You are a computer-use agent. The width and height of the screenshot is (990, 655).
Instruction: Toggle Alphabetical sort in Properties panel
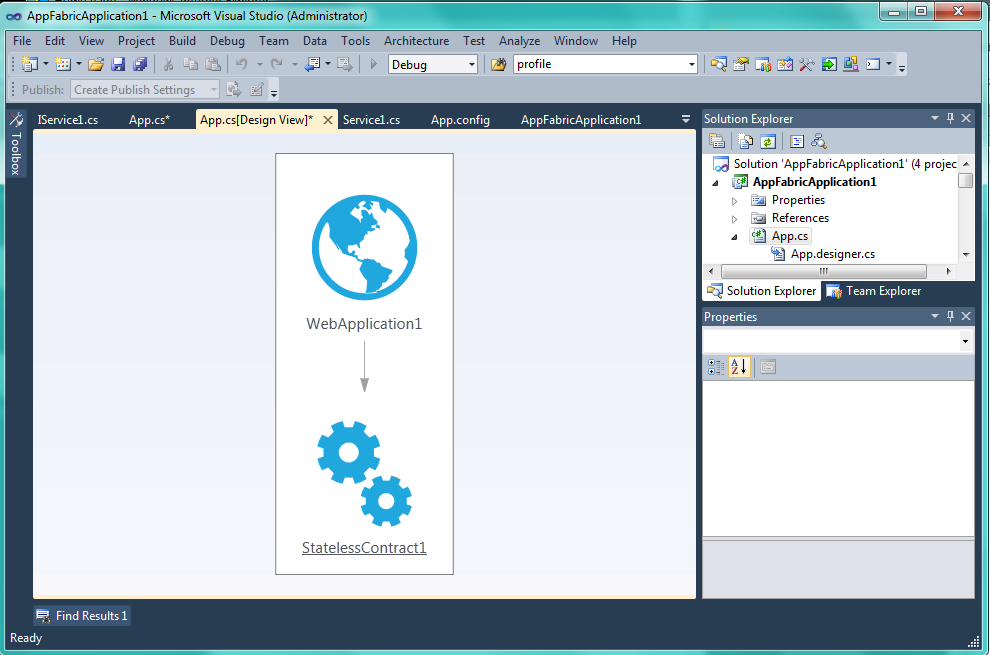coord(739,367)
